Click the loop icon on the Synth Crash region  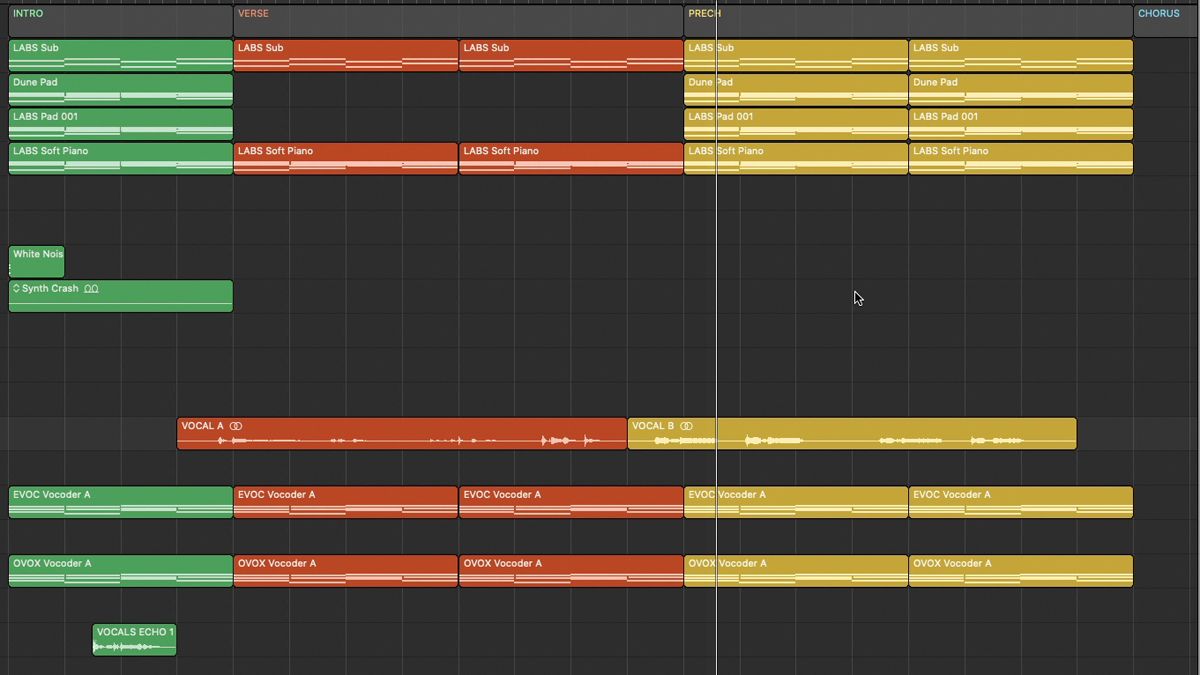91,288
